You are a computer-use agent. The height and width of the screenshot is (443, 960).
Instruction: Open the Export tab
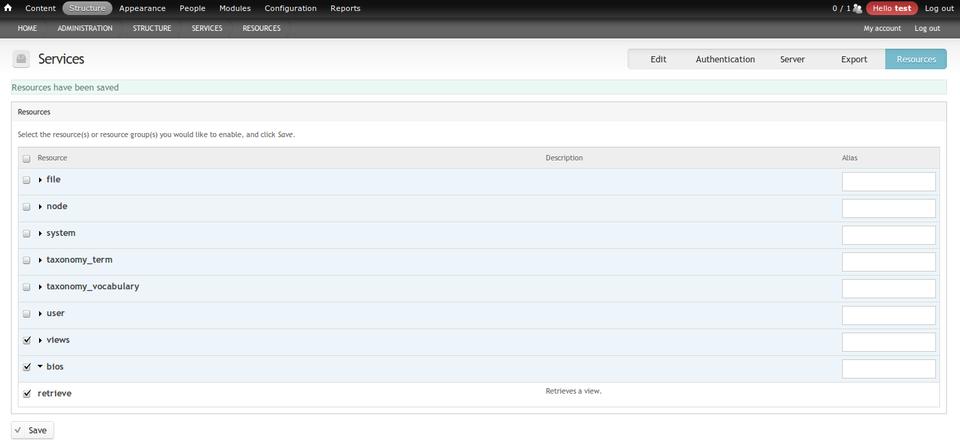[854, 59]
